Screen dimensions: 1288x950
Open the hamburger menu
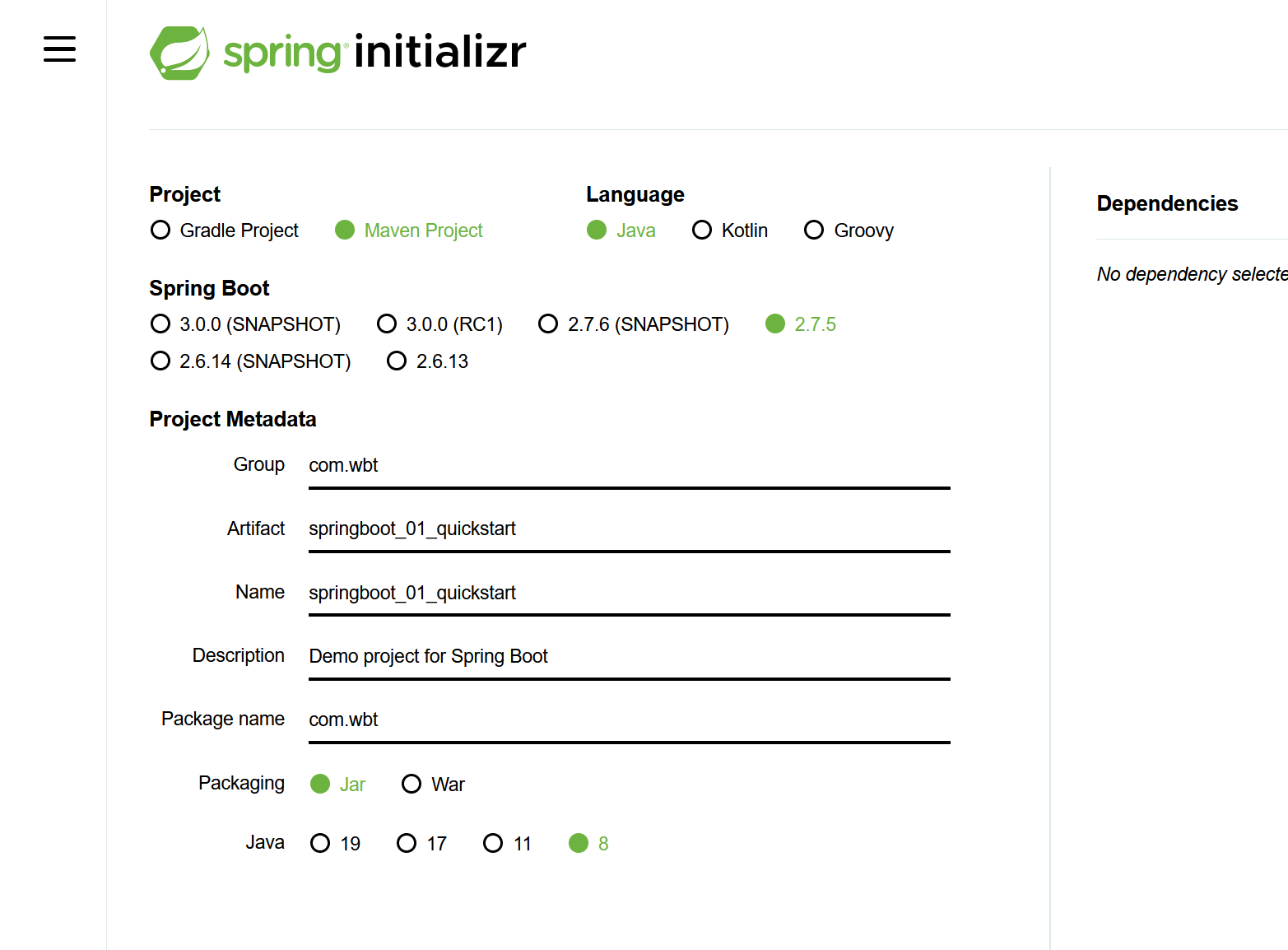click(x=59, y=49)
